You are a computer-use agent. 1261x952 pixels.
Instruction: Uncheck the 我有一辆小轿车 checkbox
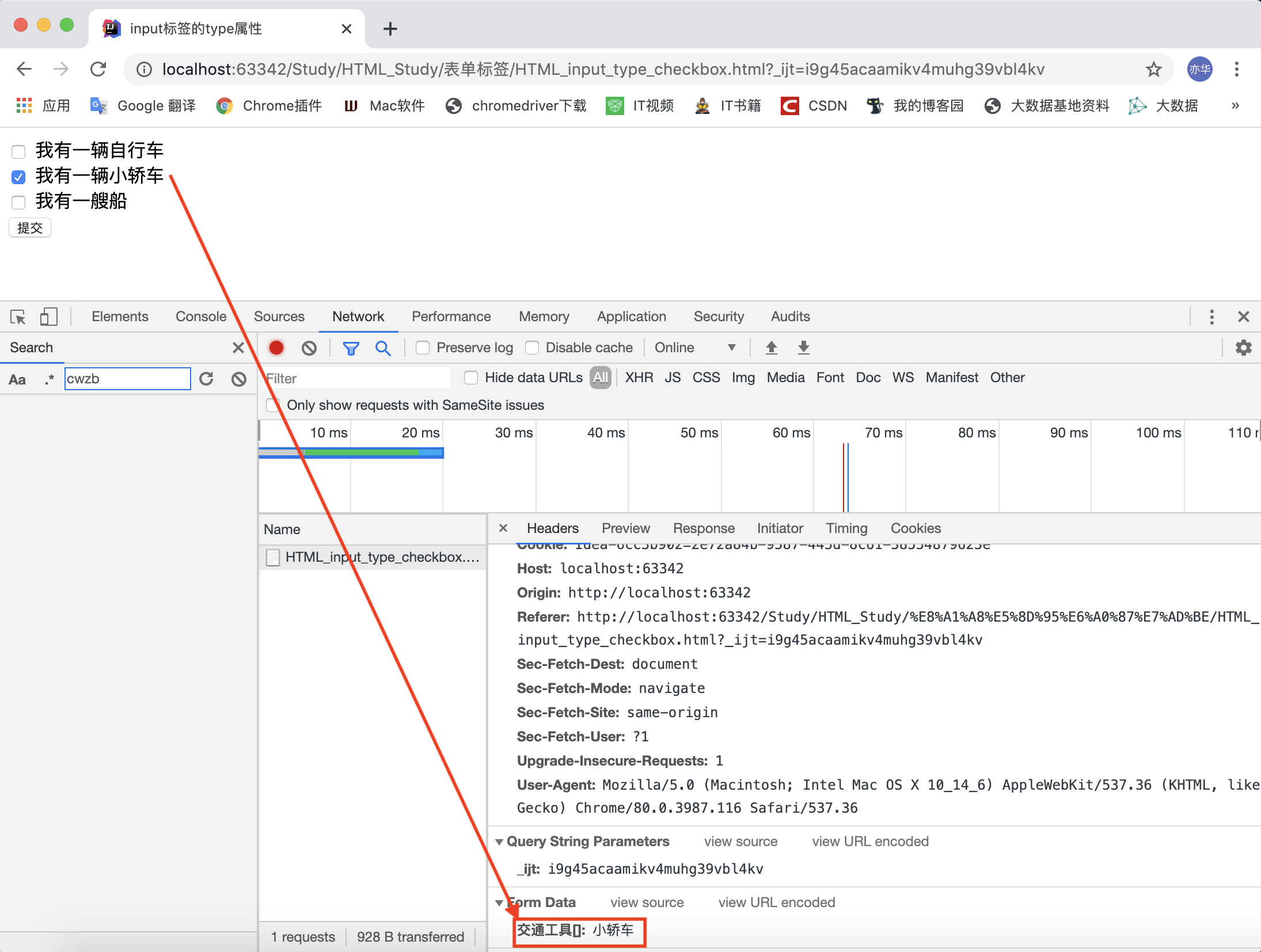click(x=18, y=177)
